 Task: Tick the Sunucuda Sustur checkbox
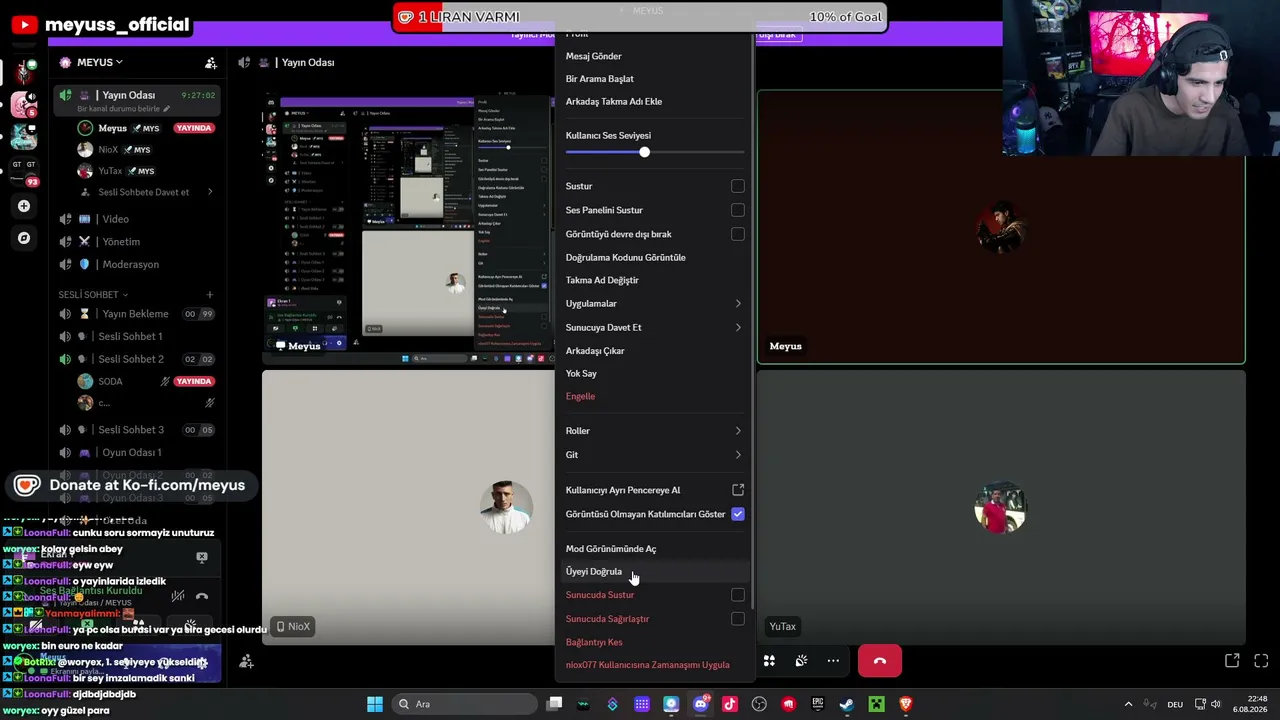click(x=738, y=595)
